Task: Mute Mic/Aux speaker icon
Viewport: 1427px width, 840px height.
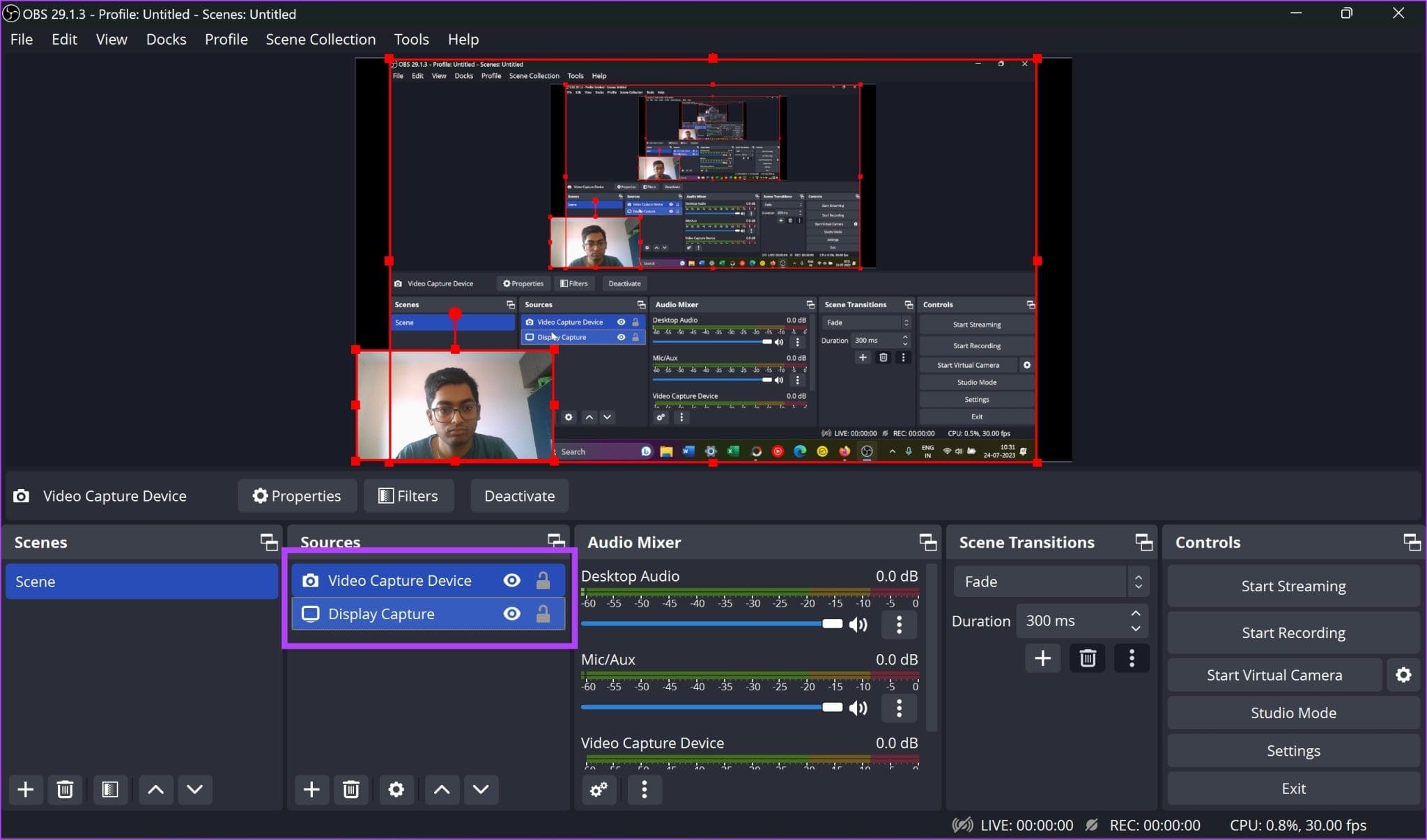Action: [x=858, y=708]
